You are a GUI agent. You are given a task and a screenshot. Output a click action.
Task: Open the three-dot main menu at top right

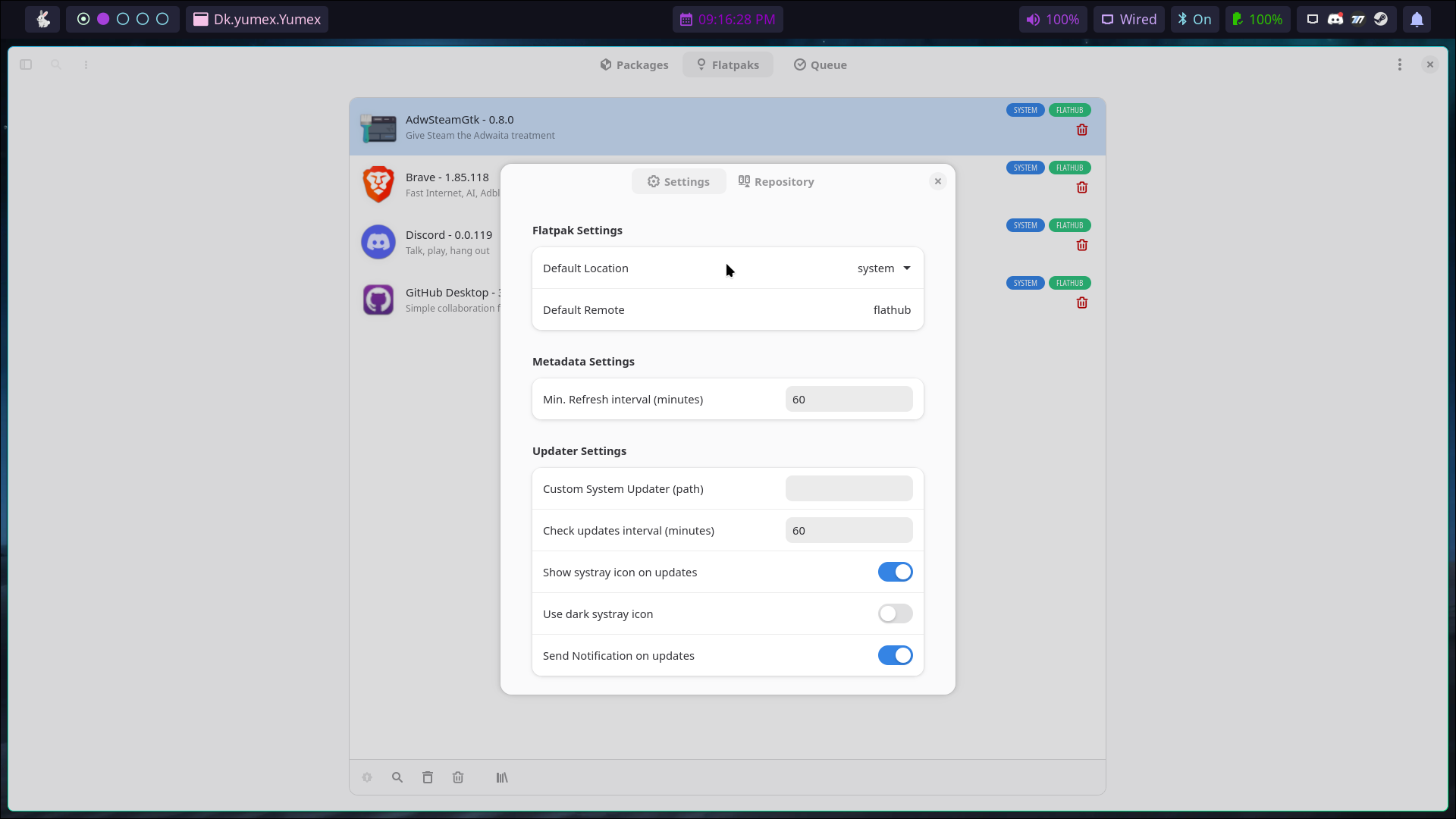[1400, 64]
